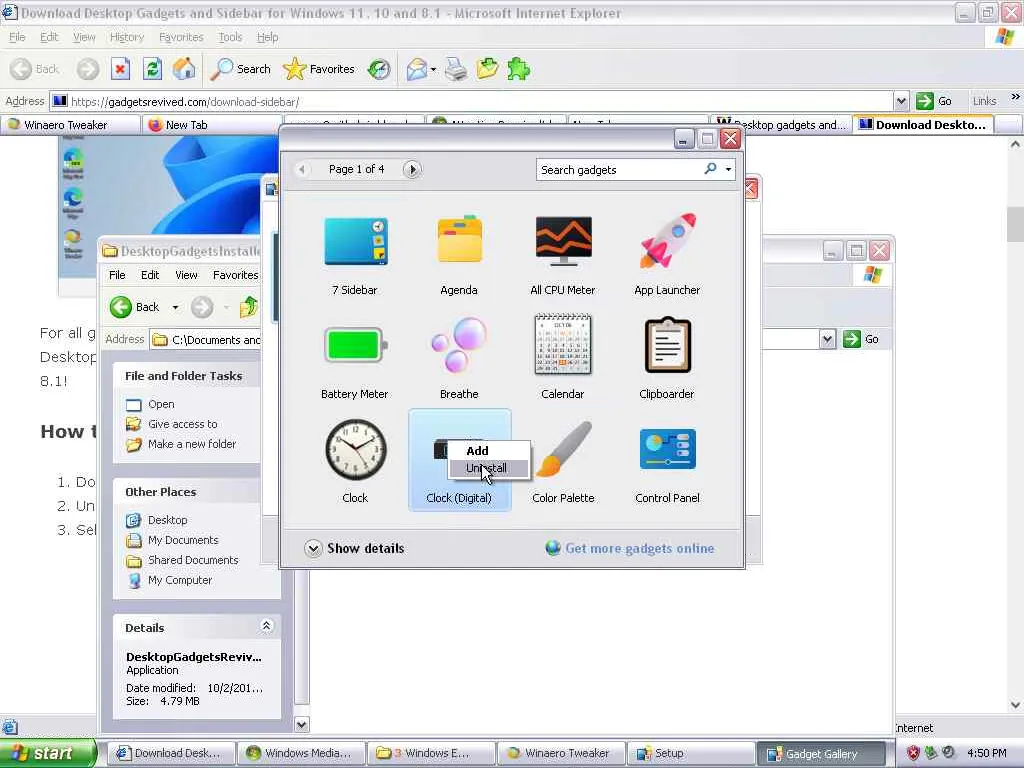Select the Clipboarder gadget icon
Image resolution: width=1024 pixels, height=768 pixels.
pos(667,344)
